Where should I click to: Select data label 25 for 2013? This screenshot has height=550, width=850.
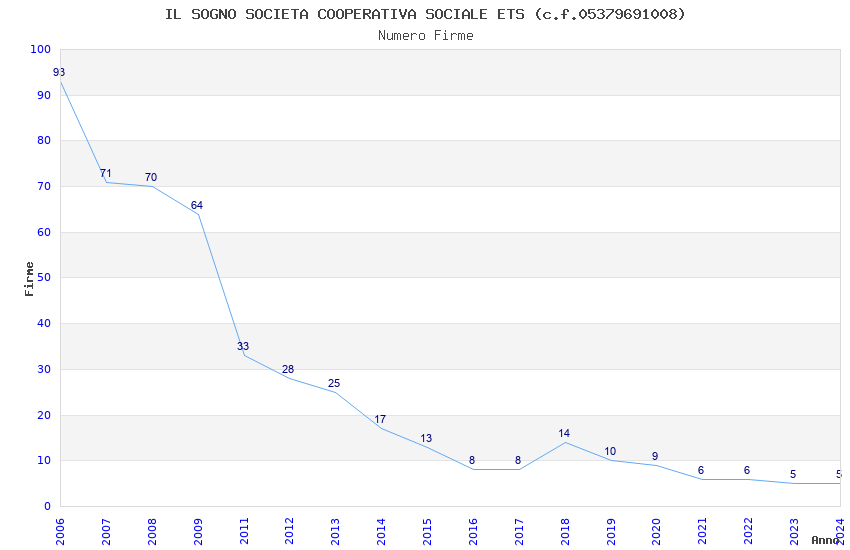(x=334, y=384)
